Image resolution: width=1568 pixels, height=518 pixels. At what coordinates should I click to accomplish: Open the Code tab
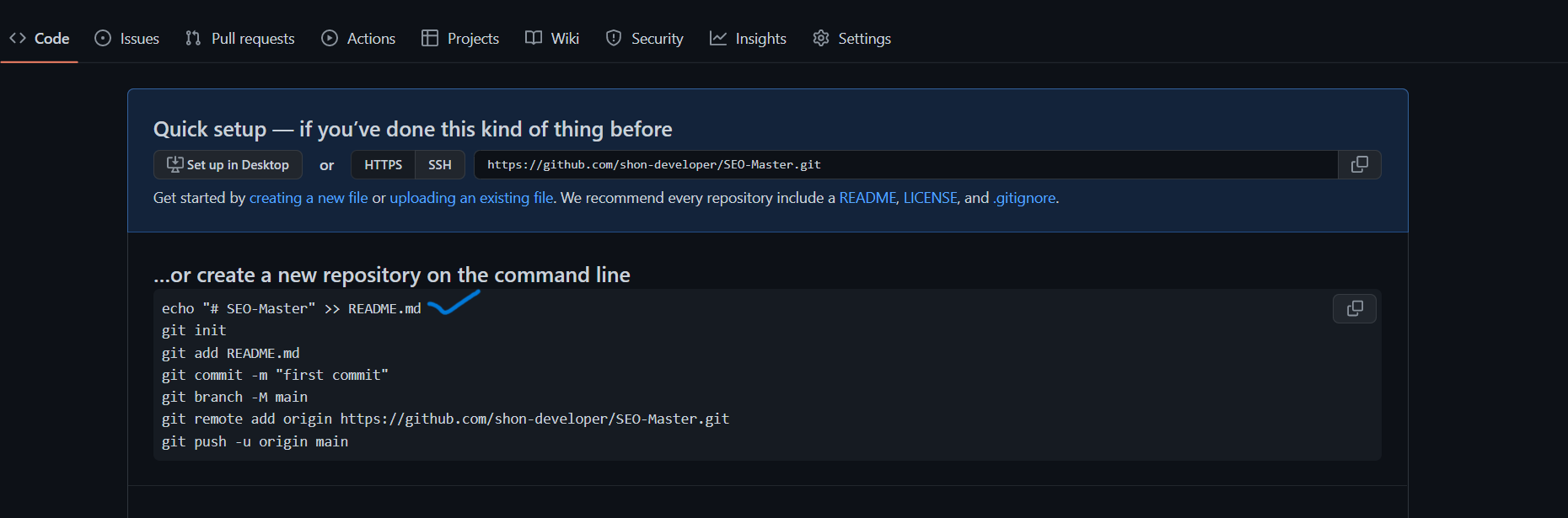point(39,39)
